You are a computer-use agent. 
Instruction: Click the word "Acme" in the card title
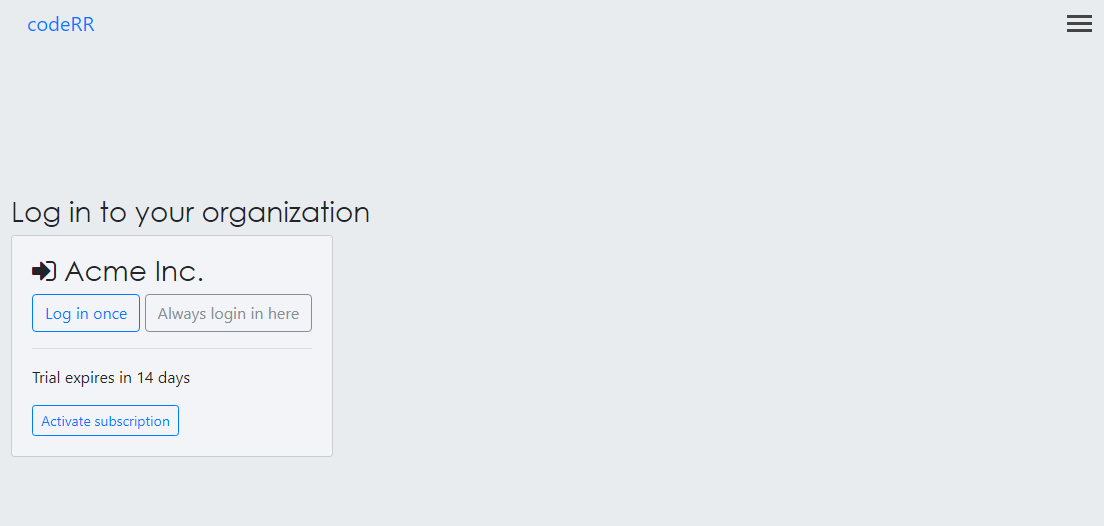point(101,271)
